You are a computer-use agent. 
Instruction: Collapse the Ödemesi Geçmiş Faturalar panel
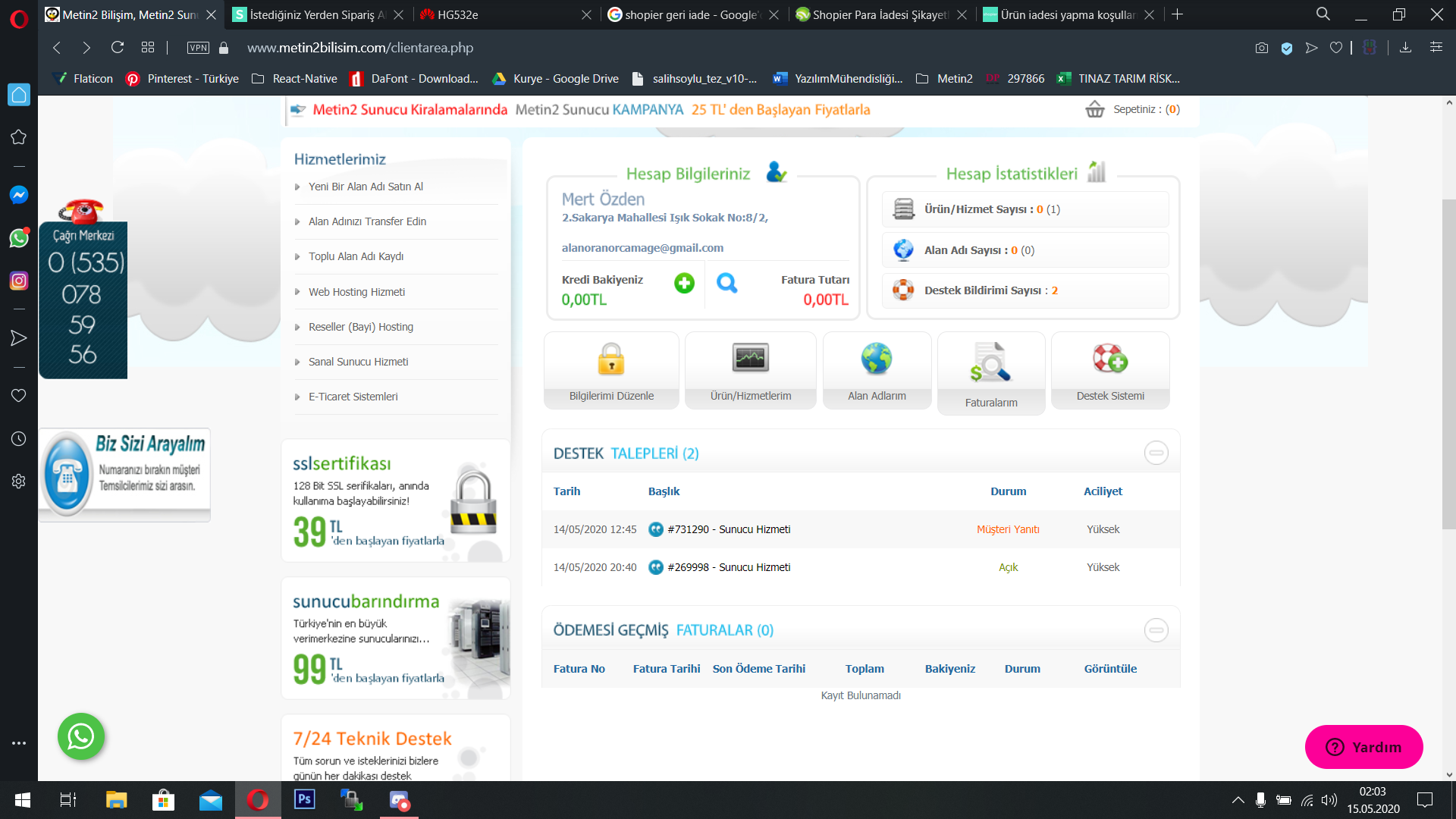1156,630
